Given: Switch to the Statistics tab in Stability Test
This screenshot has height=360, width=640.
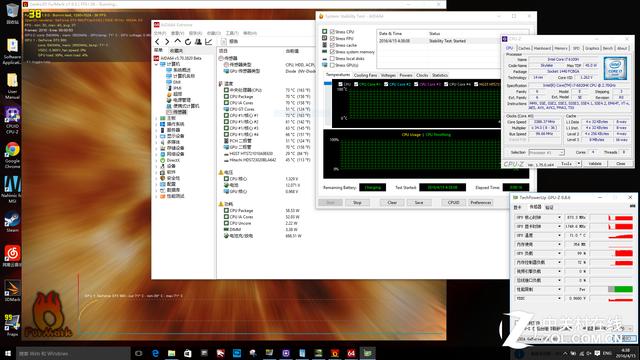Looking at the screenshot, I should pos(440,75).
